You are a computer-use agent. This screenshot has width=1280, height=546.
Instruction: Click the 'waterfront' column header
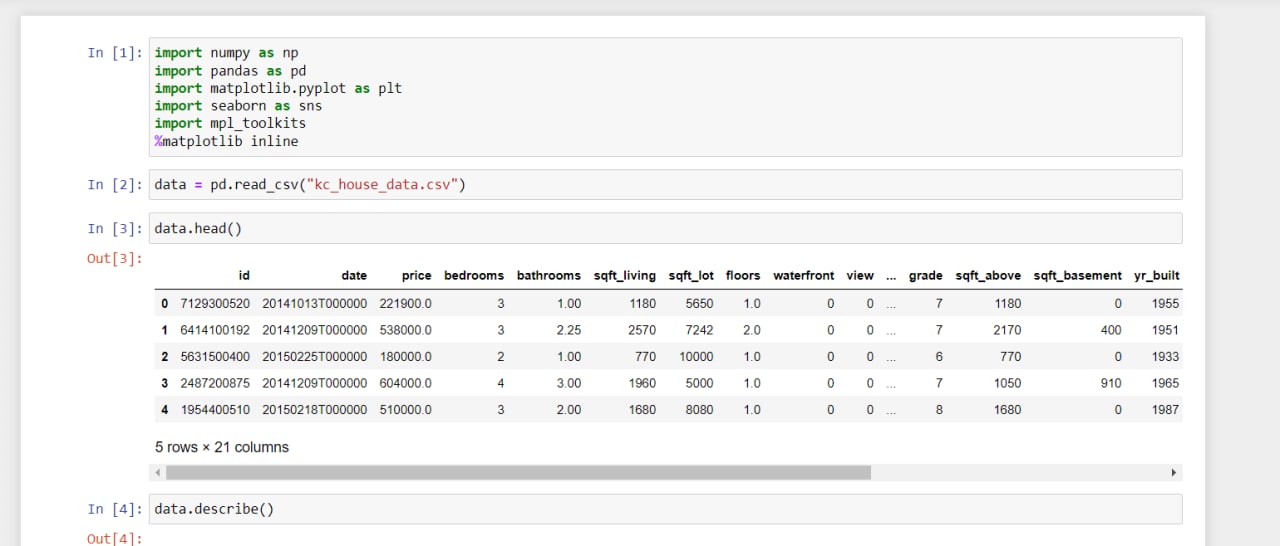pyautogui.click(x=804, y=275)
